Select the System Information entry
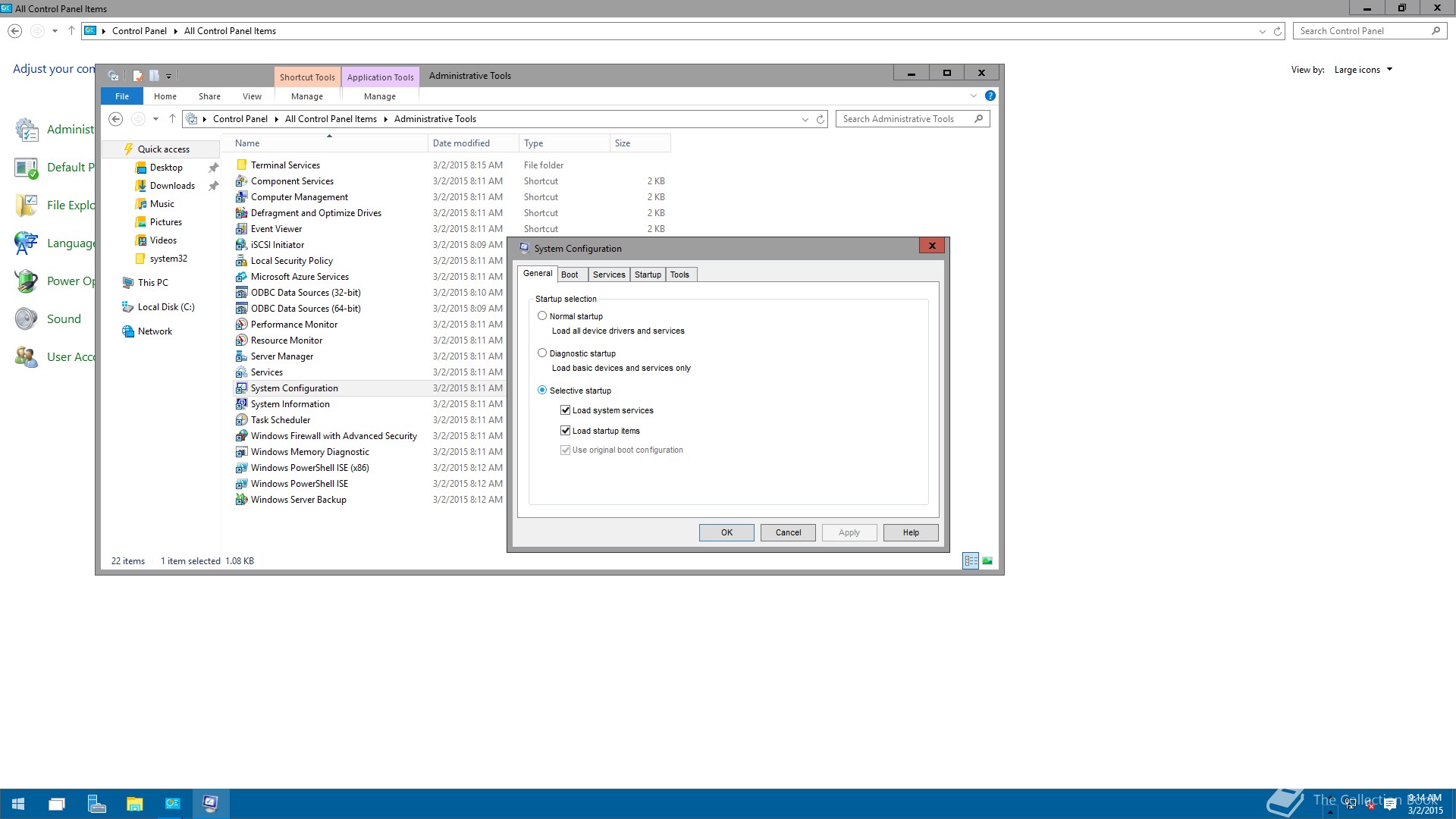The image size is (1456, 819). (x=290, y=404)
